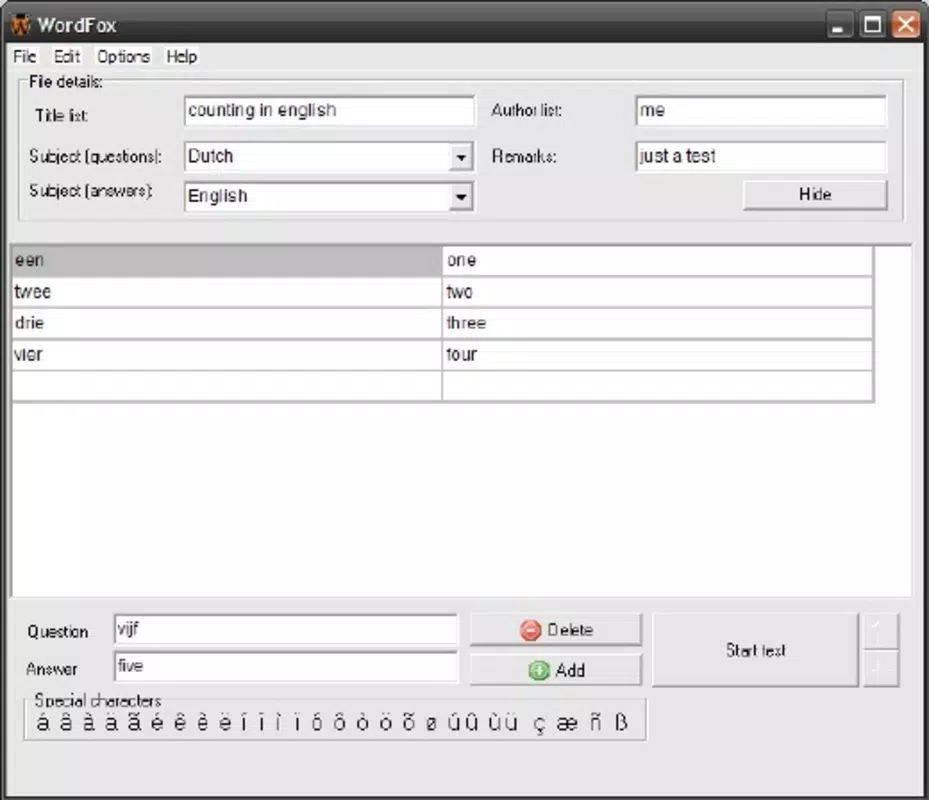
Task: Open the Subject (answers) English dropdown
Action: [460, 197]
